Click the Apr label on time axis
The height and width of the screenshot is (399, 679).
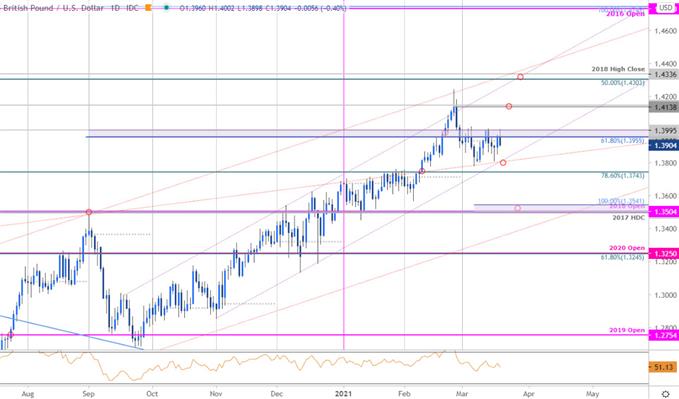528,394
